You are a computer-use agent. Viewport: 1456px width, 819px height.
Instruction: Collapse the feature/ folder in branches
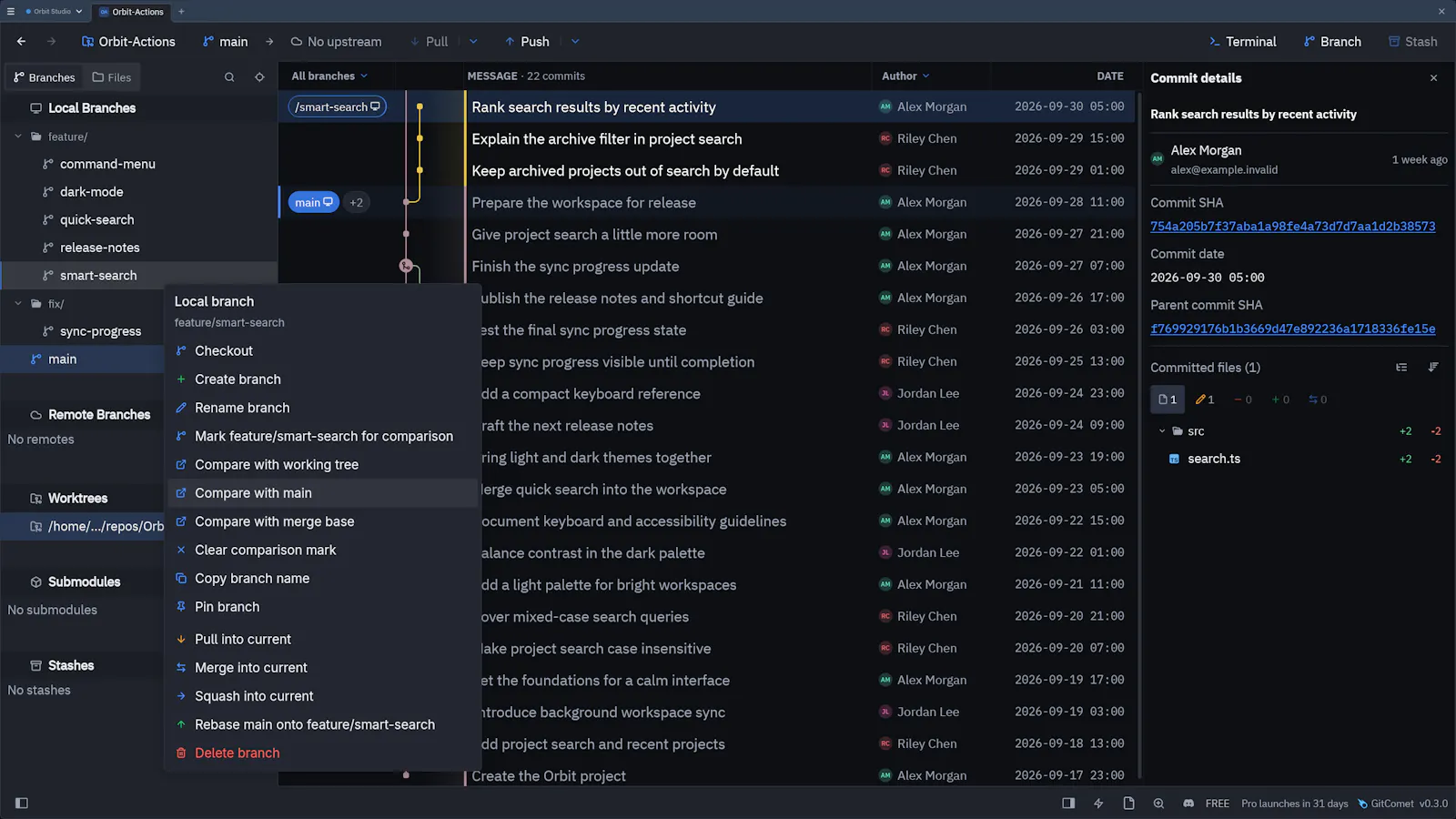(x=18, y=136)
